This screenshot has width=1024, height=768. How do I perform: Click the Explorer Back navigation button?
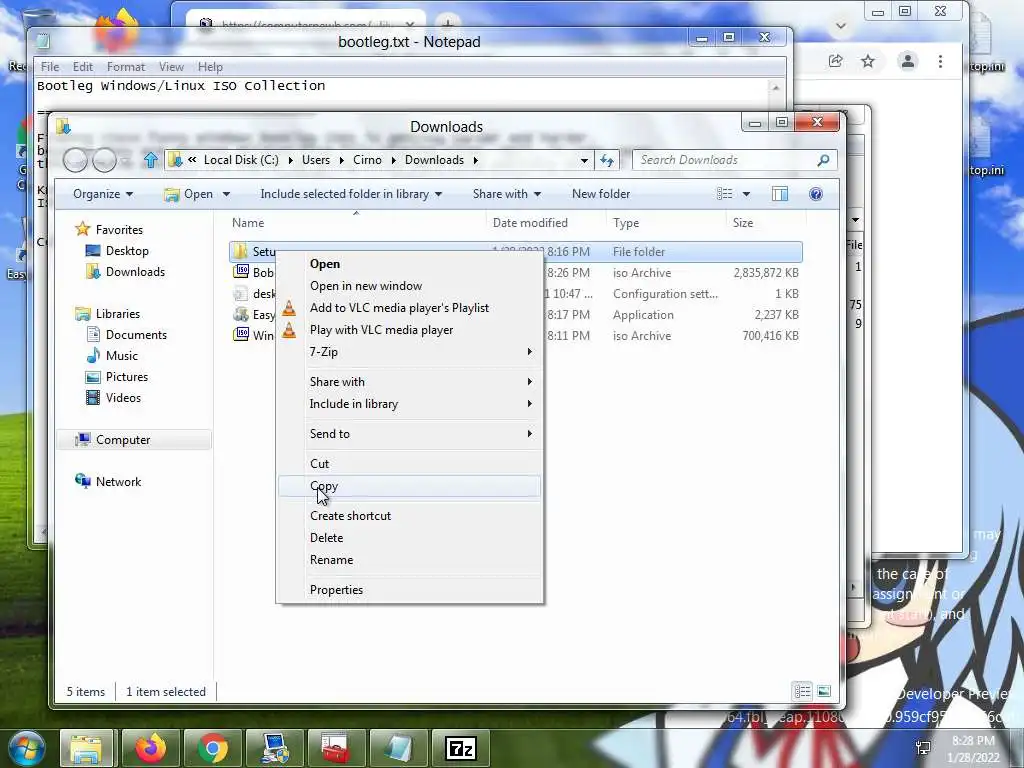75,160
